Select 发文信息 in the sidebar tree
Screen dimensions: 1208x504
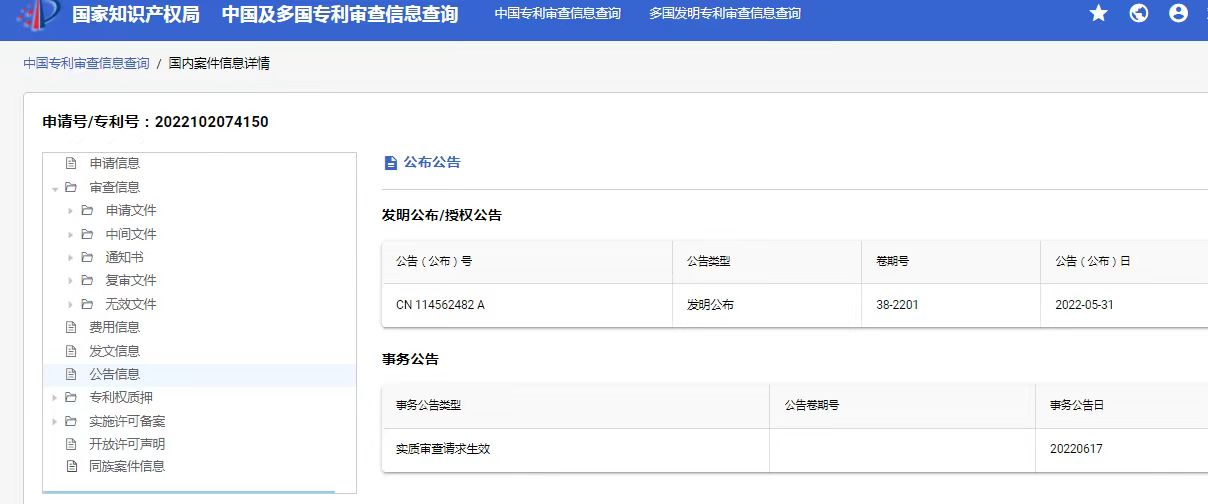click(114, 351)
